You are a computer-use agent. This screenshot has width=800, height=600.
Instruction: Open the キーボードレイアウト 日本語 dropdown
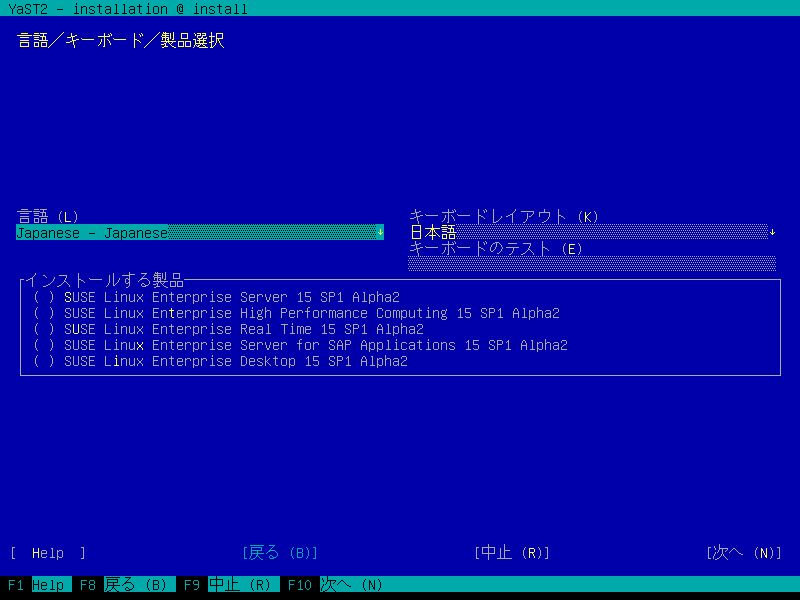(588, 232)
